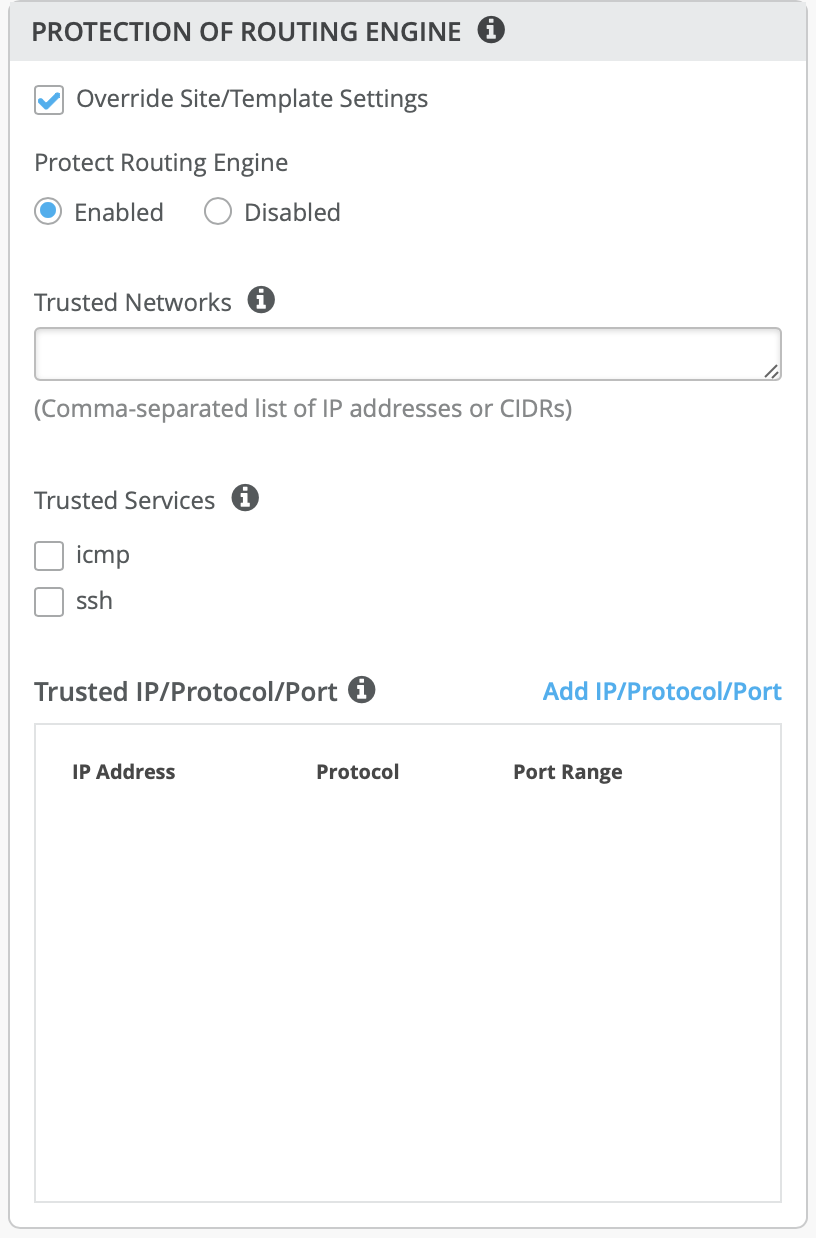Click the Port Range column header
The image size is (816, 1238).
(567, 772)
